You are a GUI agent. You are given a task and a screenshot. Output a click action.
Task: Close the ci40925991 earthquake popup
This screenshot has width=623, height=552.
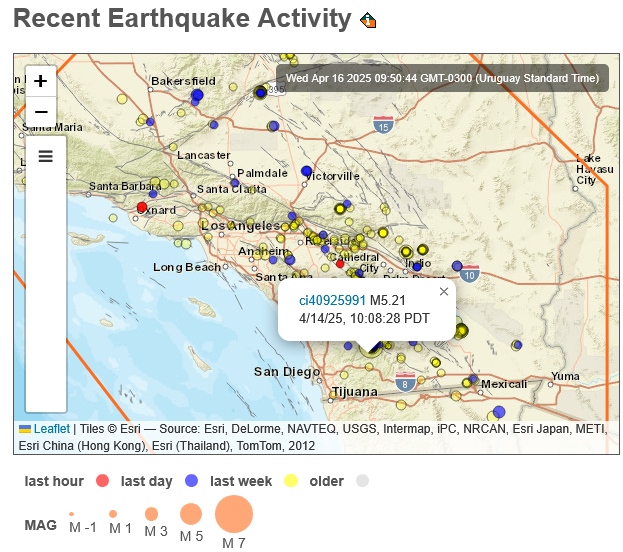point(444,292)
